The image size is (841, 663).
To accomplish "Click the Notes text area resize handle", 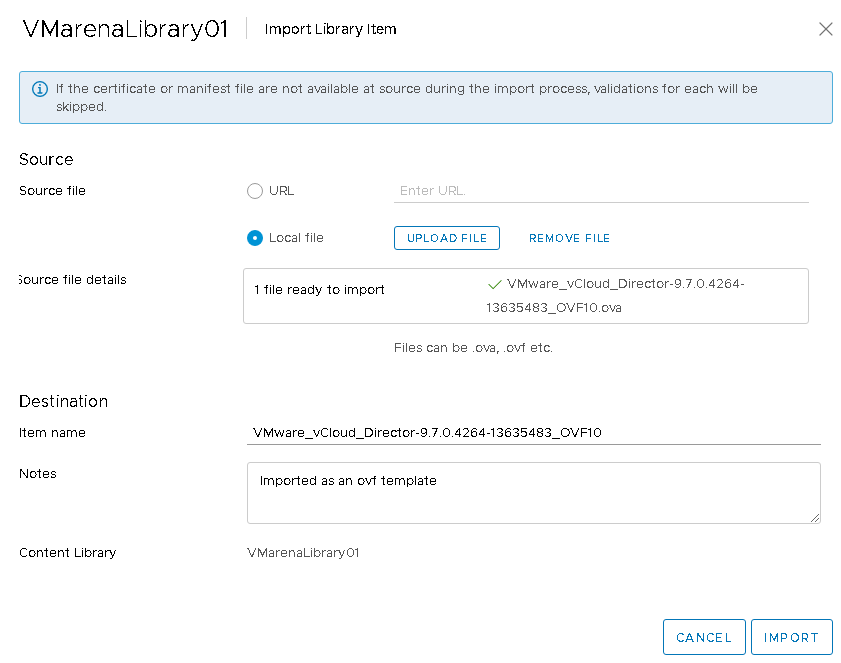I will (815, 518).
